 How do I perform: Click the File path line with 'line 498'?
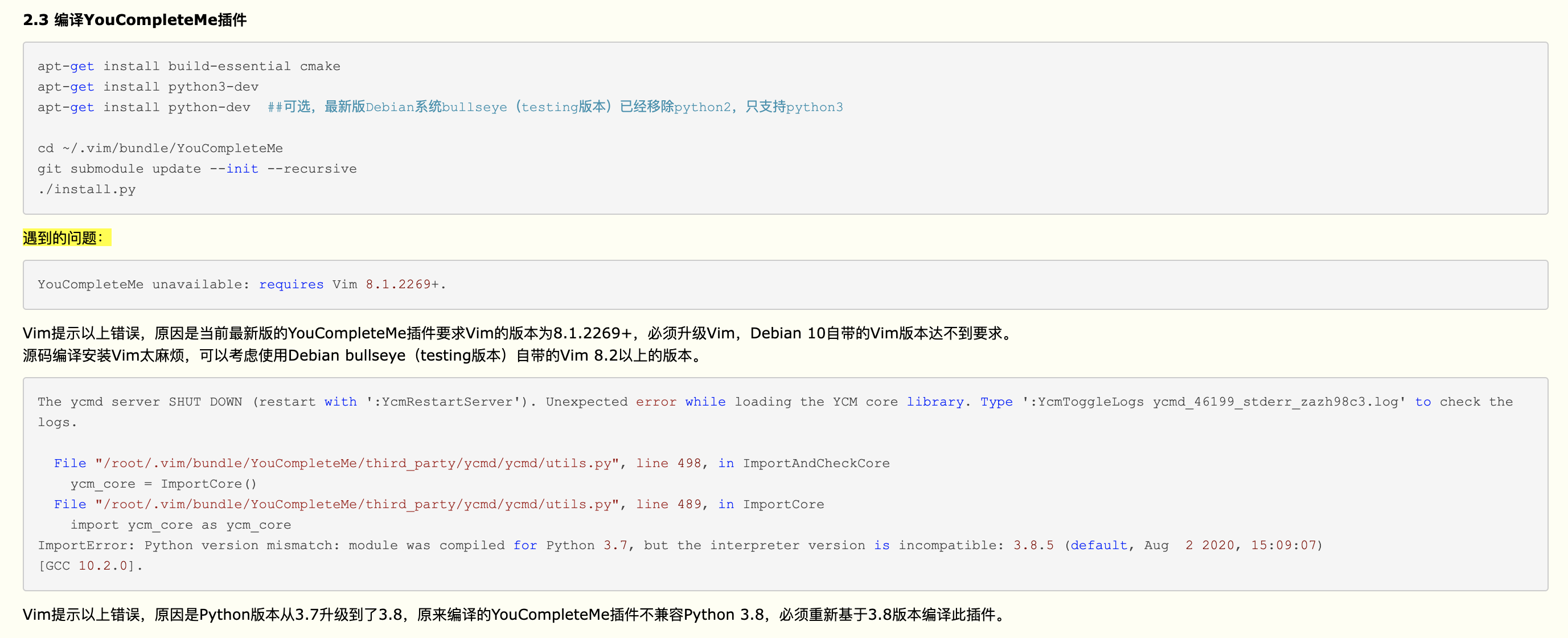[x=472, y=463]
